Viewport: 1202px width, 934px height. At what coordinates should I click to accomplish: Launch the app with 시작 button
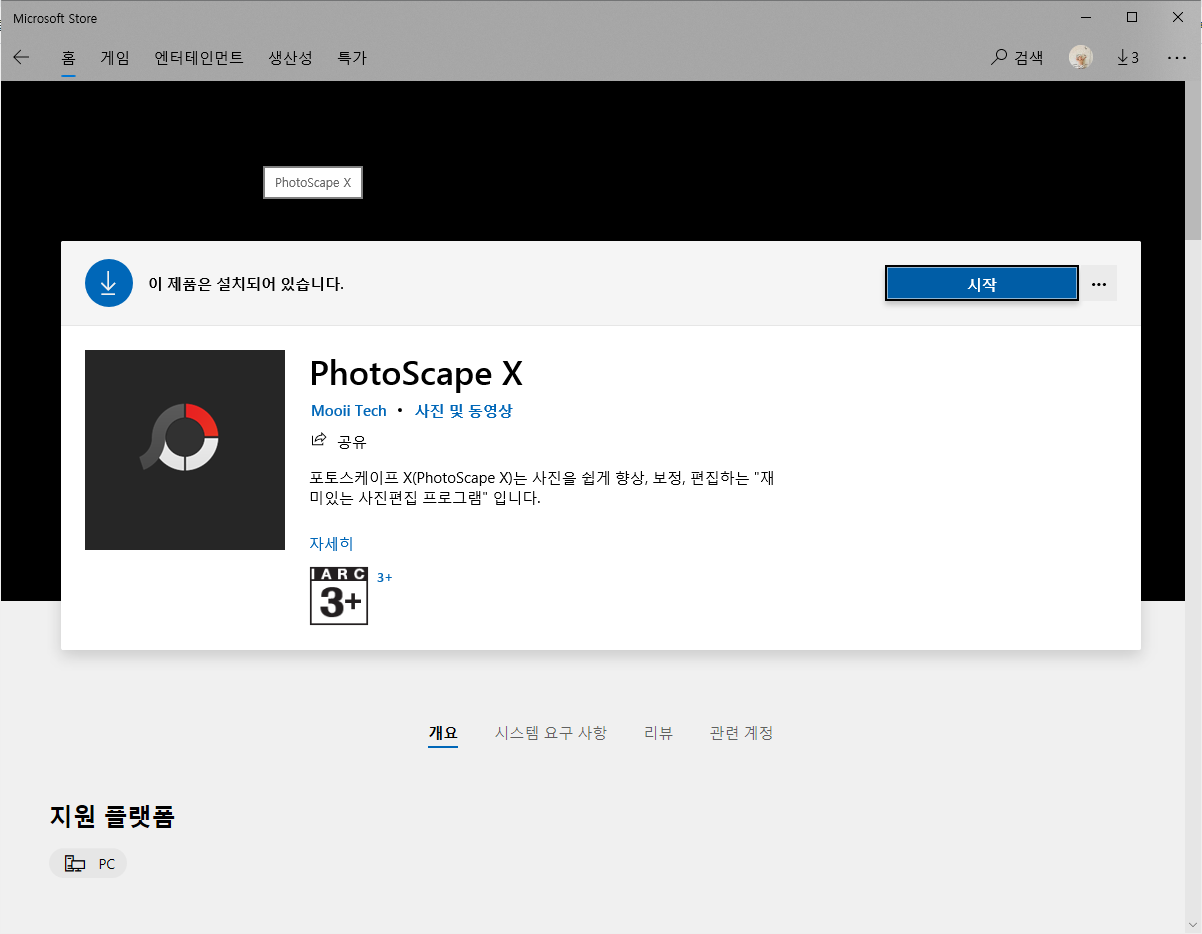tap(982, 284)
